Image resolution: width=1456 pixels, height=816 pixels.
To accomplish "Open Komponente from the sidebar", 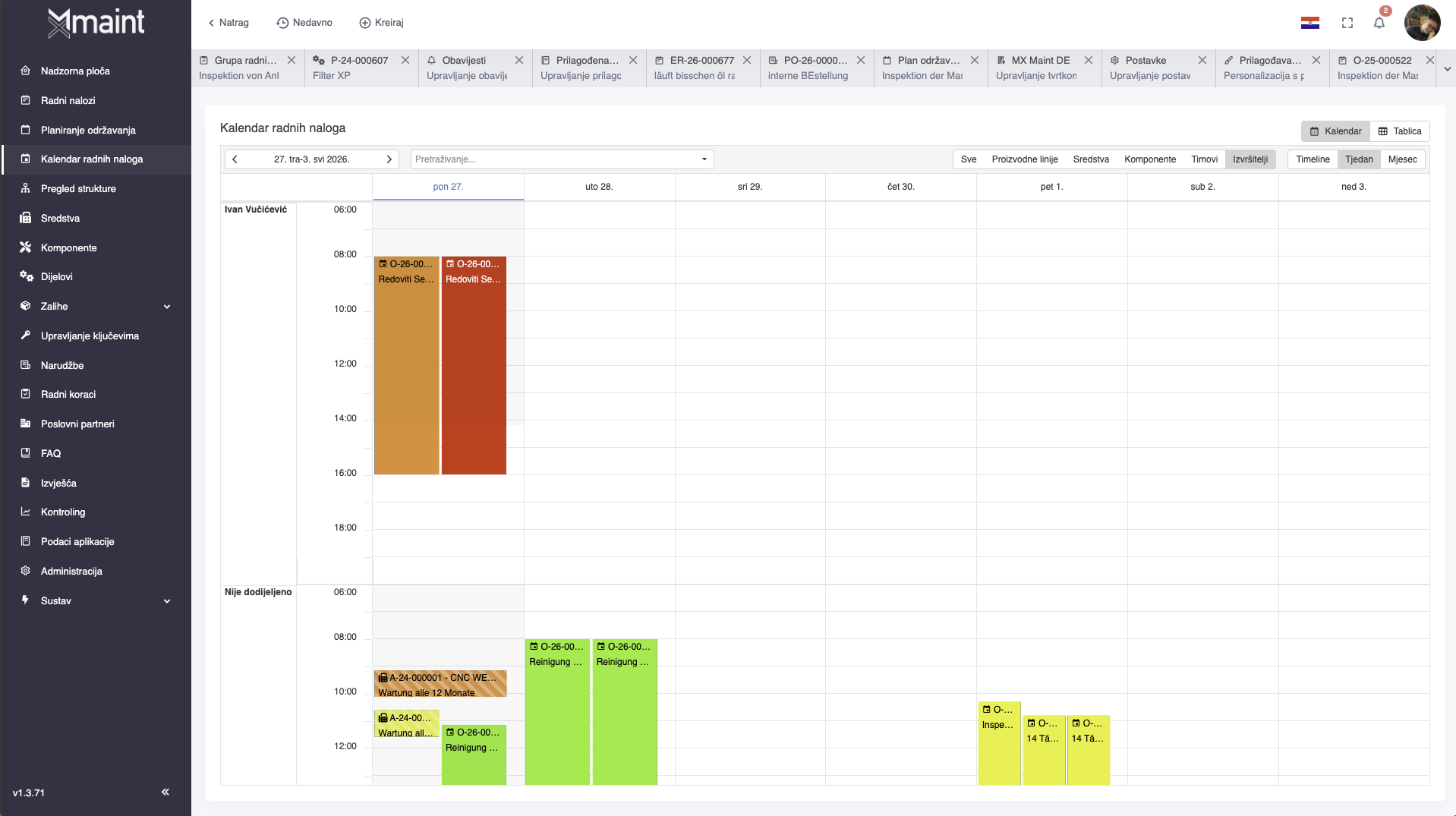I will coord(68,247).
